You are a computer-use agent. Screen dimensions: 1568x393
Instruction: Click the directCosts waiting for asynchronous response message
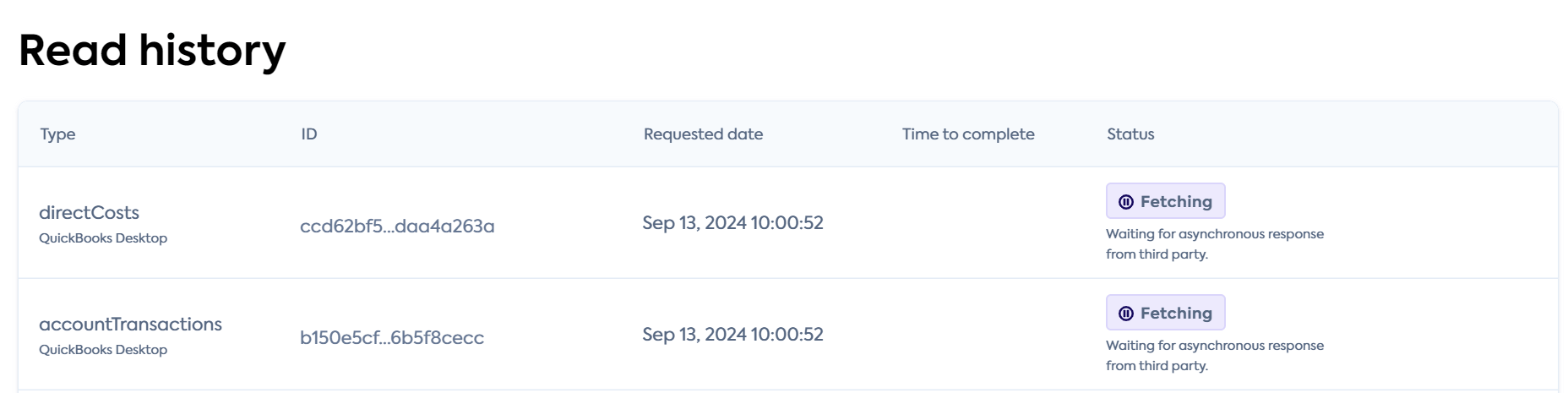(1214, 244)
